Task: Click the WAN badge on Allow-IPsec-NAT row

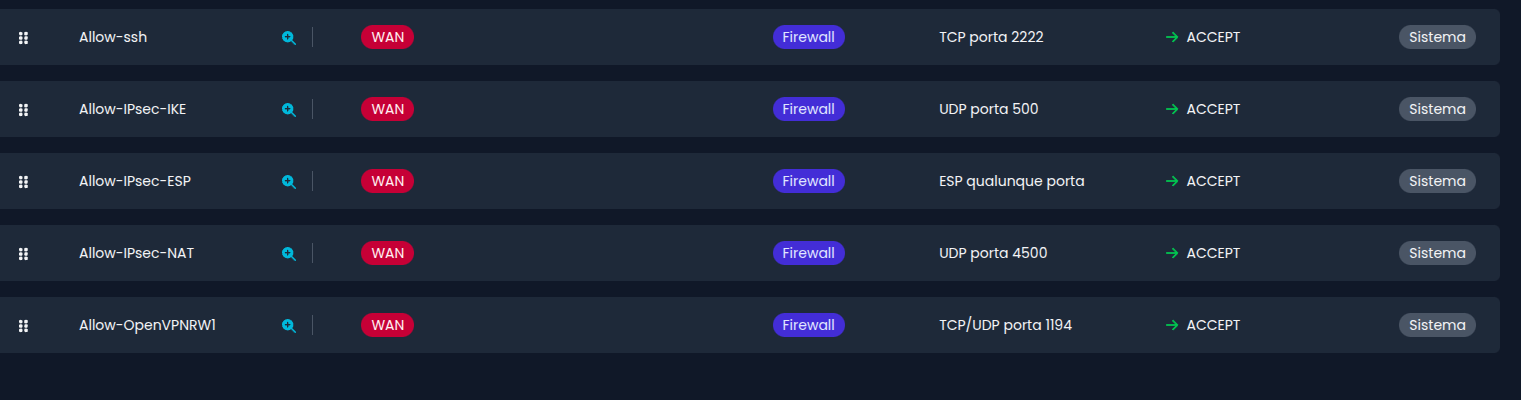Action: tap(387, 253)
